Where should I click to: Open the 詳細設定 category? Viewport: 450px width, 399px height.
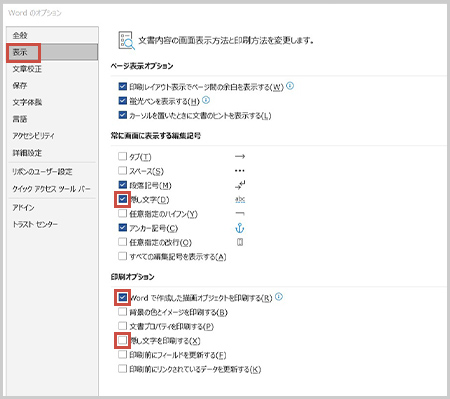coord(52,153)
